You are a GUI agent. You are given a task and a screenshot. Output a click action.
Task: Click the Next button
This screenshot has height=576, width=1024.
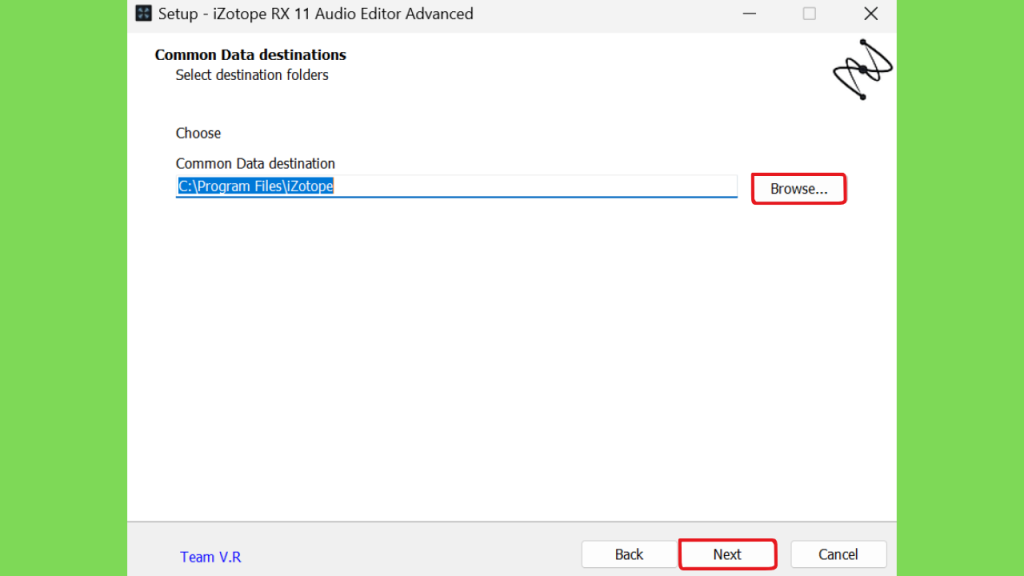(727, 554)
